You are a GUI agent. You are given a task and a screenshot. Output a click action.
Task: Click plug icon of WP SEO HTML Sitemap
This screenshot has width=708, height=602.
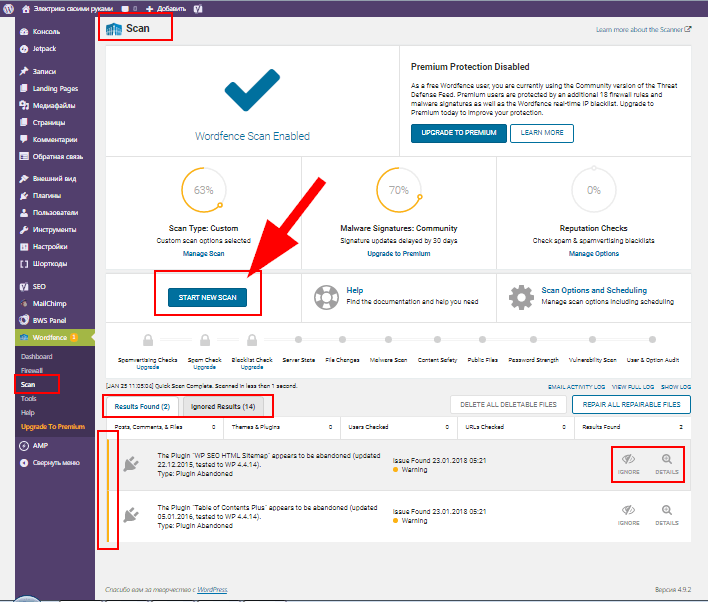pyautogui.click(x=131, y=464)
